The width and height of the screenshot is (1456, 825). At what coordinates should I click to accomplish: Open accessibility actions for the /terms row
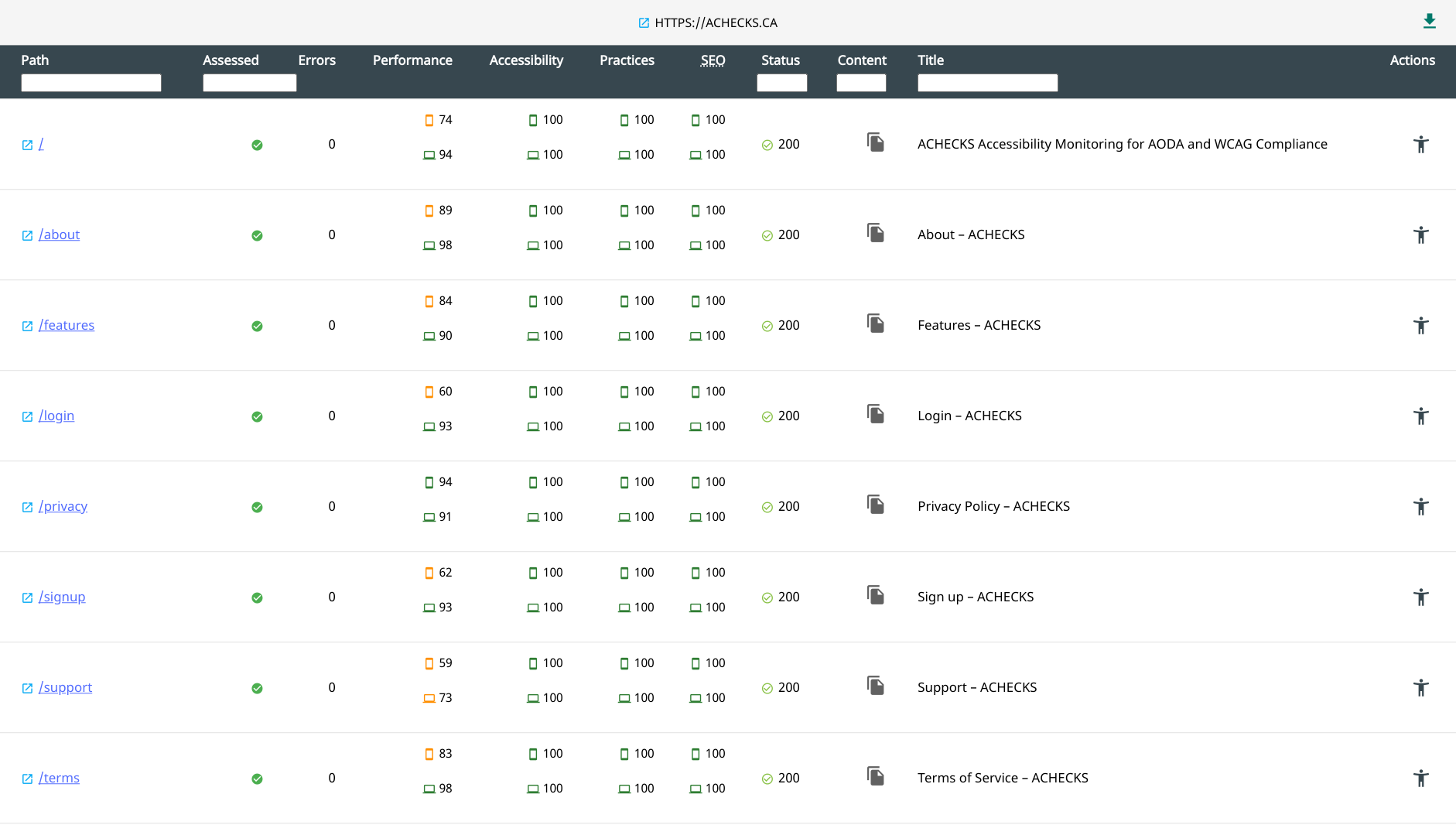click(x=1420, y=778)
